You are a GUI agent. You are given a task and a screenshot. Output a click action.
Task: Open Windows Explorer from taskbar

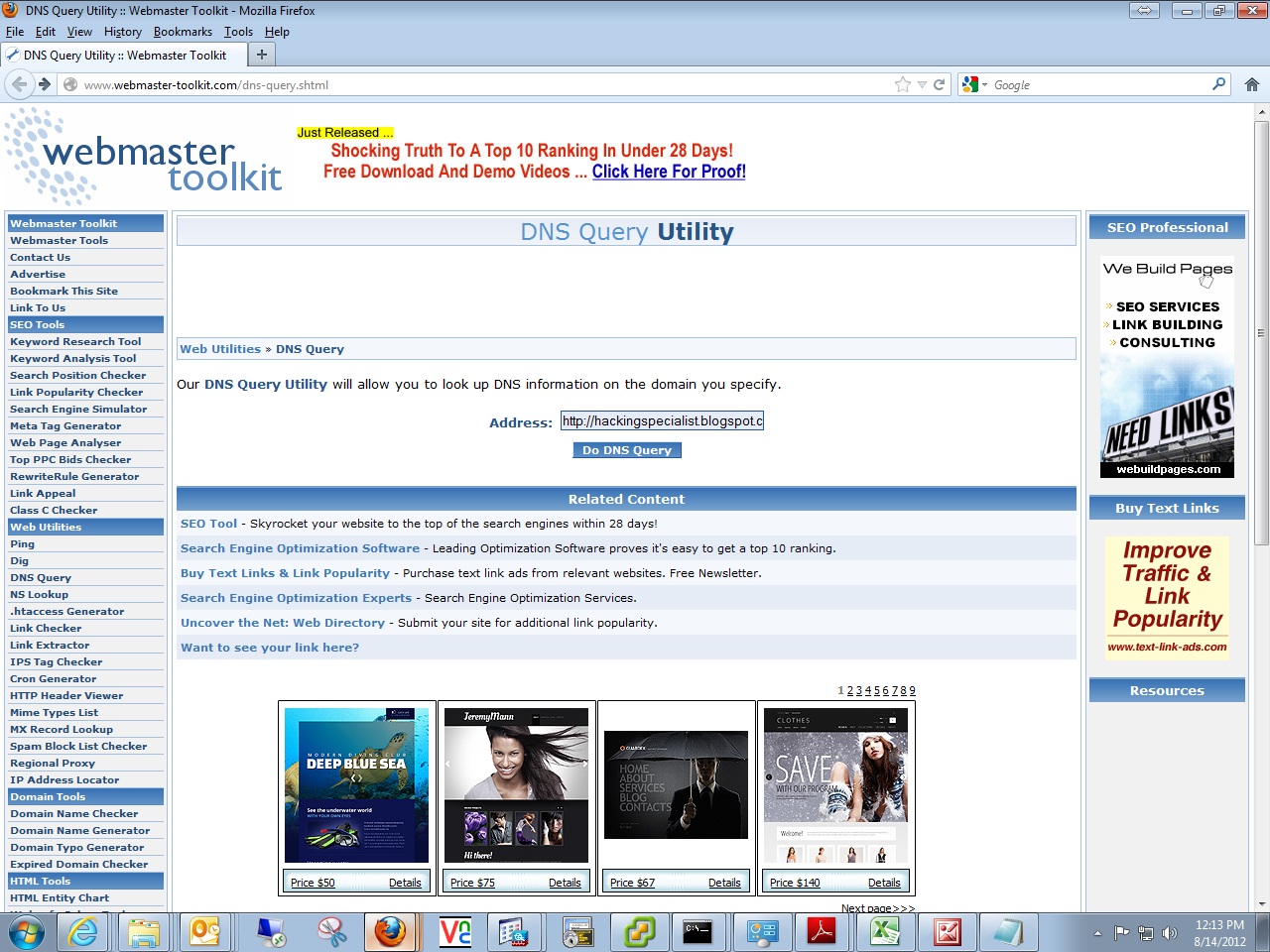tap(144, 932)
